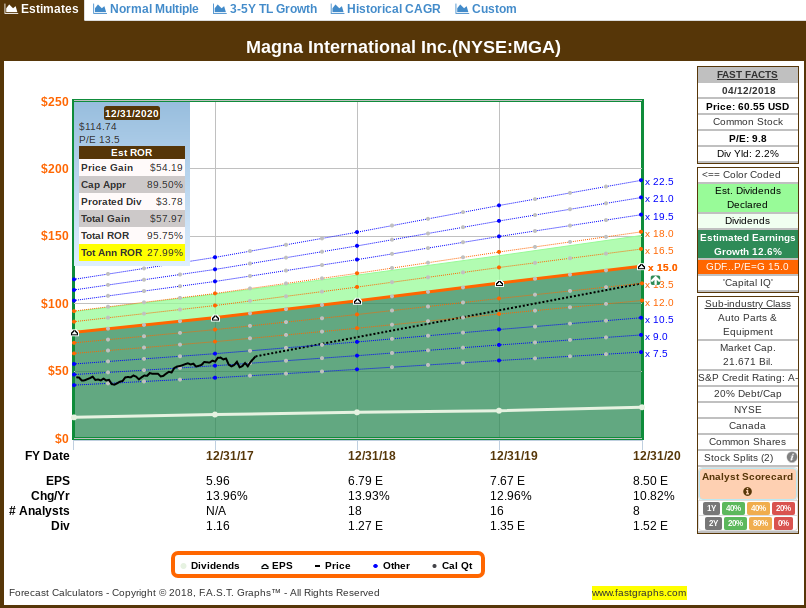Click the chart icon on the Estimates tab
Viewport: 806px width, 608px height.
10,10
